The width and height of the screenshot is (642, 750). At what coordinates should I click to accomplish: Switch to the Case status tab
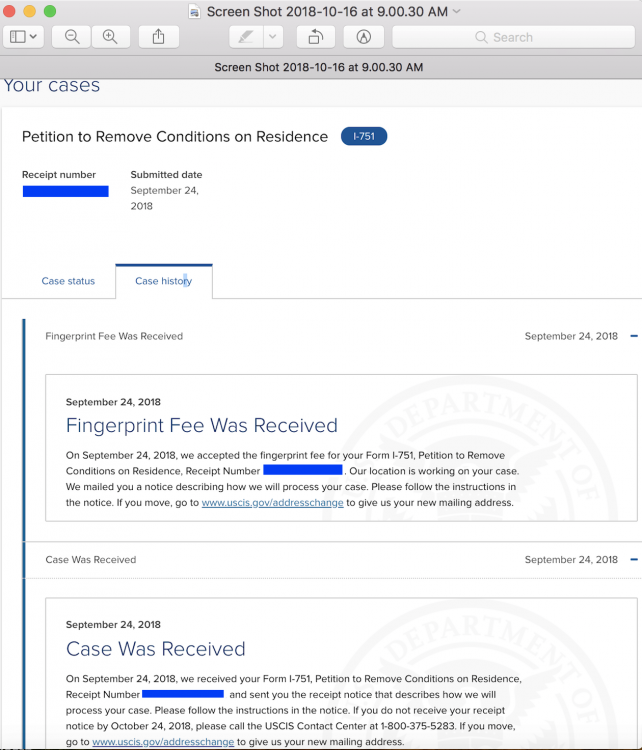tap(68, 281)
